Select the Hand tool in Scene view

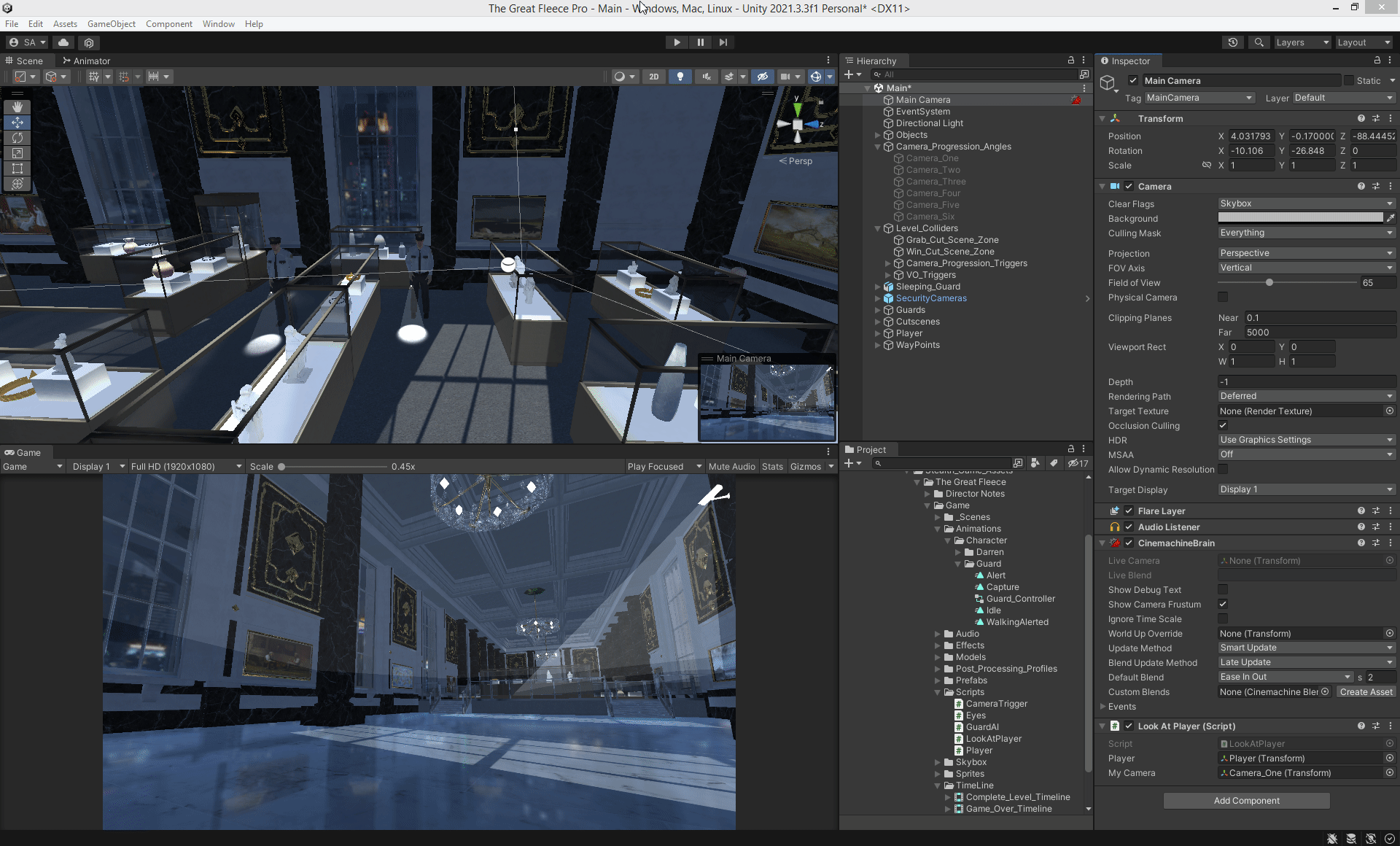point(17,107)
